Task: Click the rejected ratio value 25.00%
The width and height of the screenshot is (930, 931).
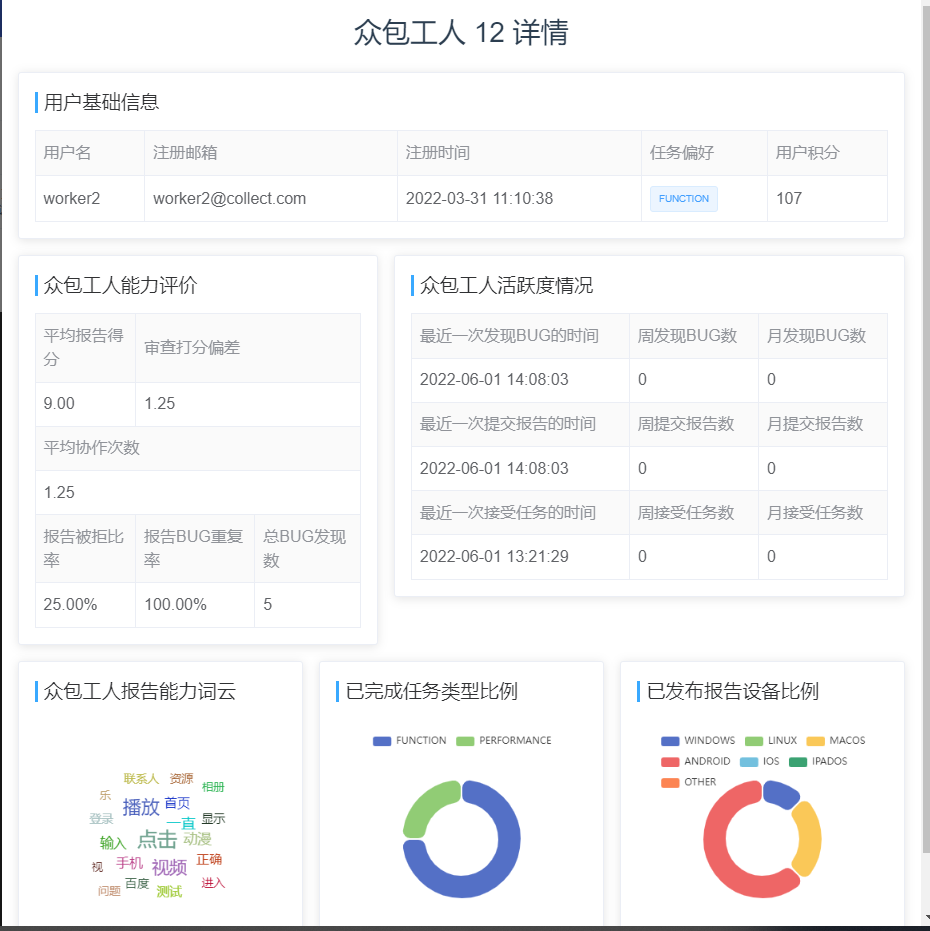Action: [x=70, y=604]
